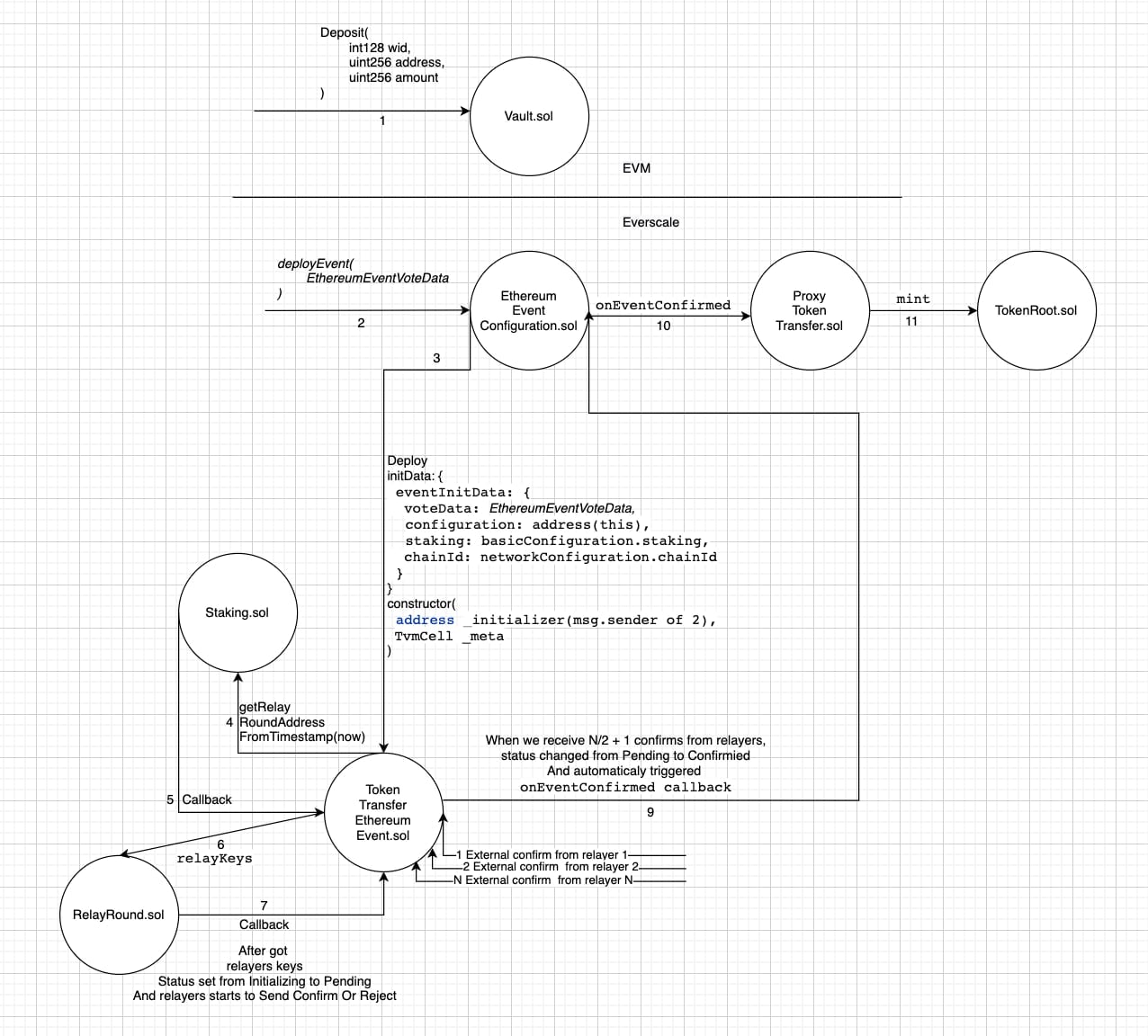Select the mint arrow label

[913, 299]
